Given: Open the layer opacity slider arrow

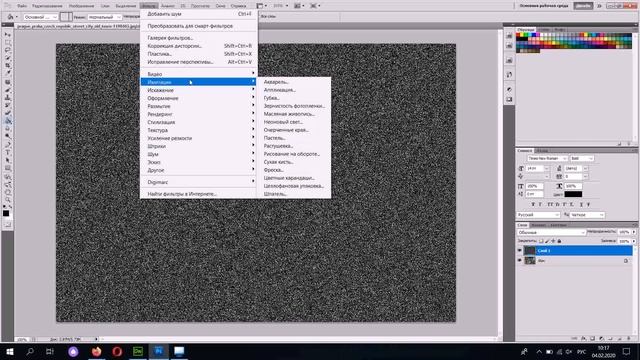Looking at the screenshot, I should 634,232.
